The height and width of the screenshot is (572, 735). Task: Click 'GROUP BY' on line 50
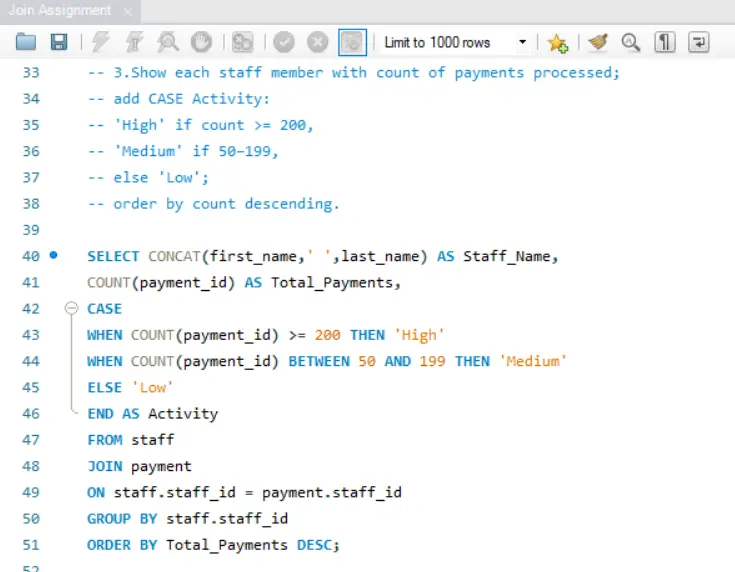[x=122, y=519]
